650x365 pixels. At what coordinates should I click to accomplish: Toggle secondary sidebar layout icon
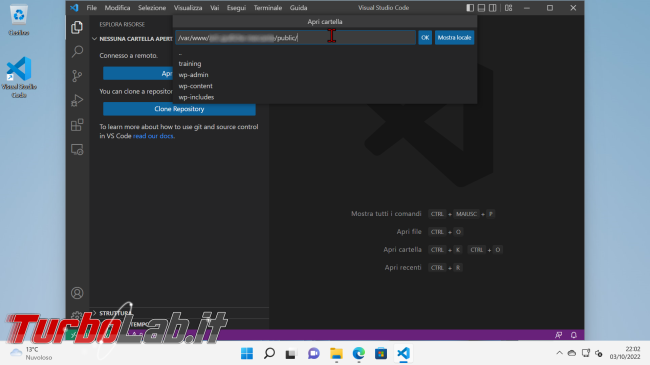coord(492,8)
